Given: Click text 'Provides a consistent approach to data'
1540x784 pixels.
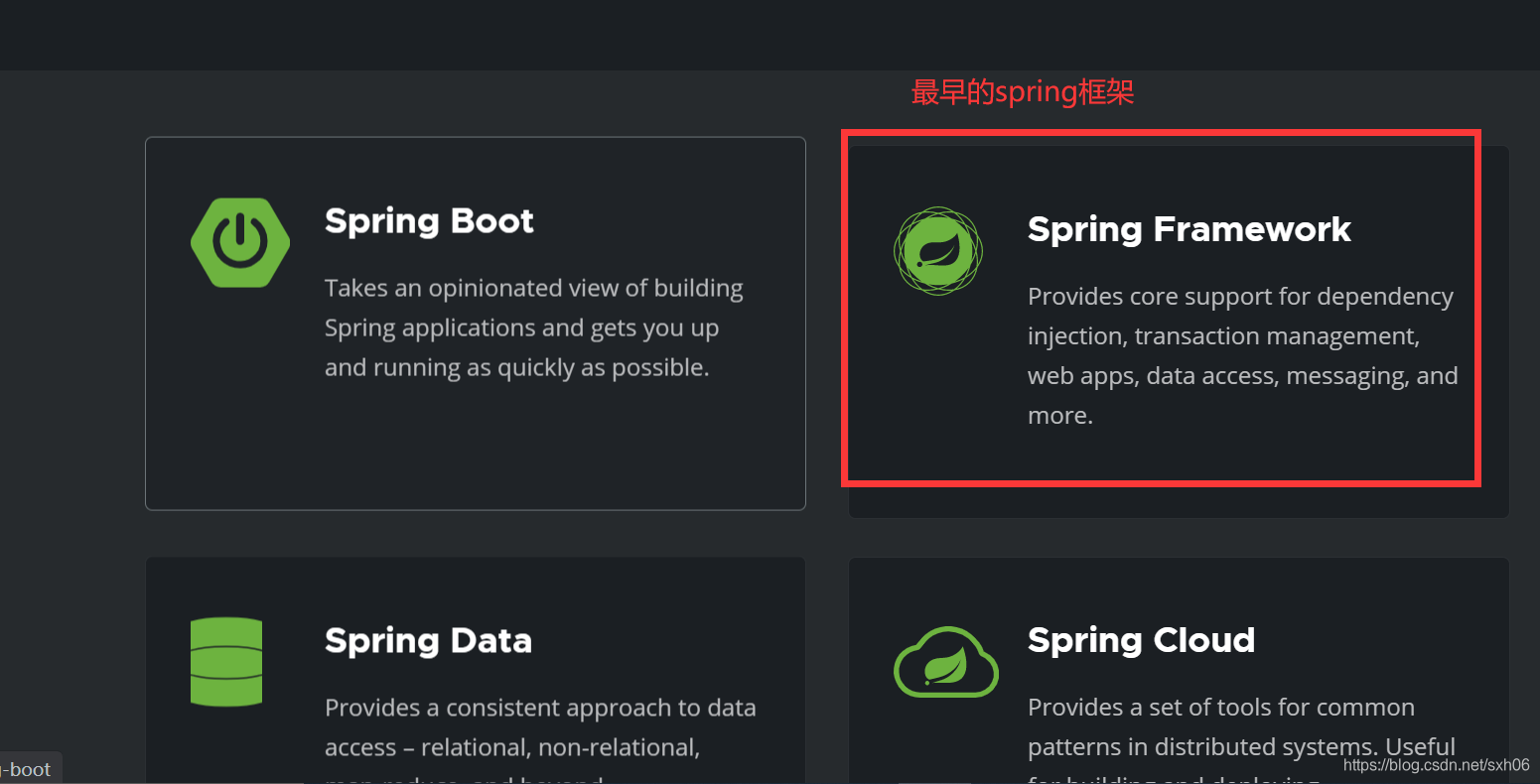Looking at the screenshot, I should pyautogui.click(x=540, y=708).
